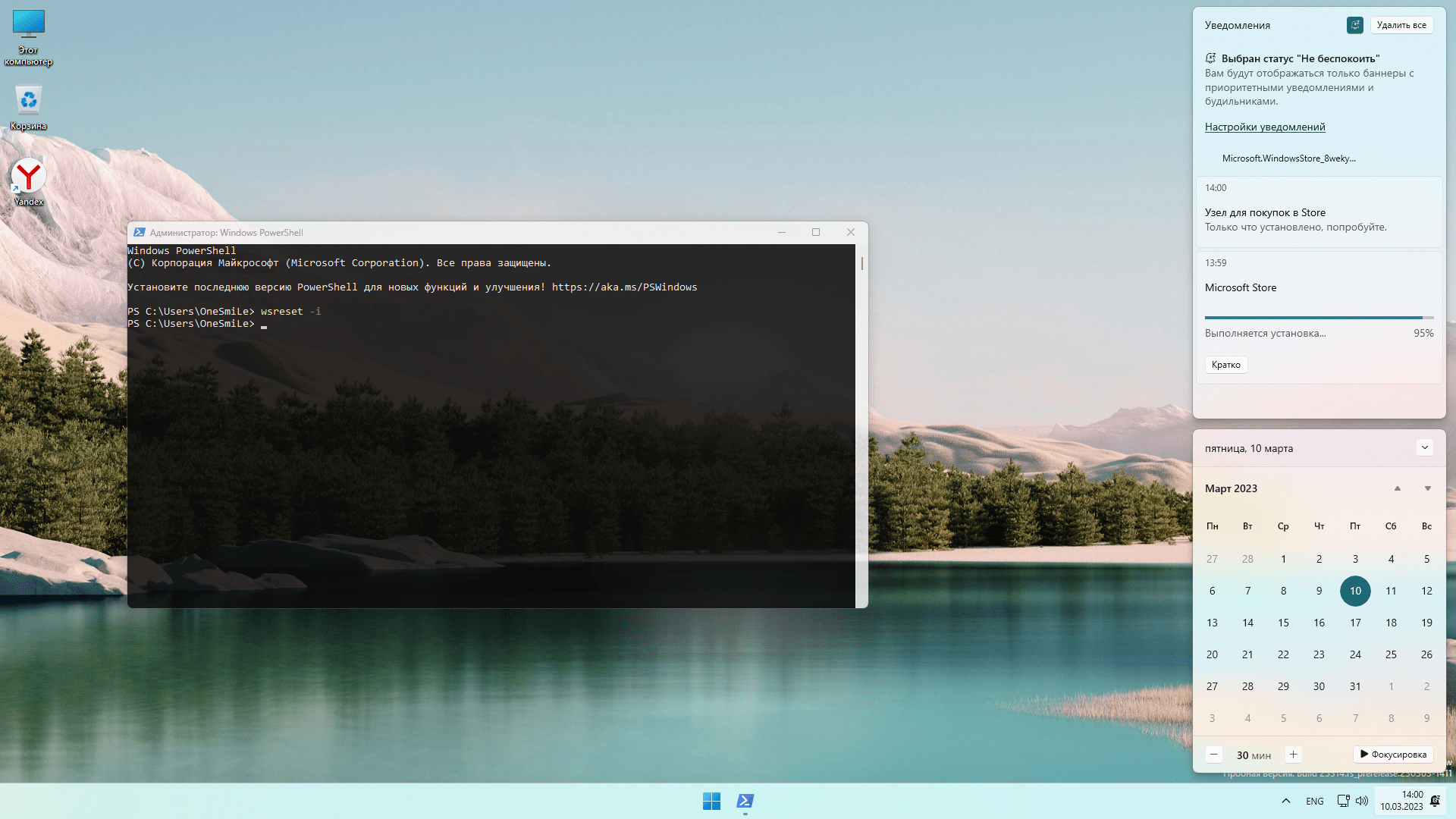
Task: Open the Настройки уведомлений link
Action: click(1264, 127)
